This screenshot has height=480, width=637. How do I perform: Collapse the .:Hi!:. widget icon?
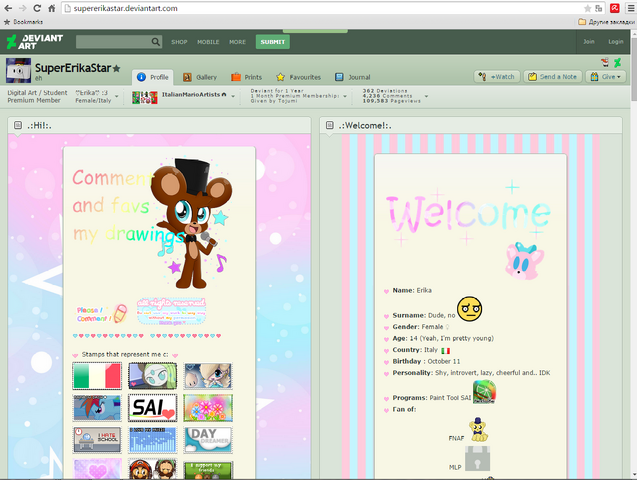point(18,125)
